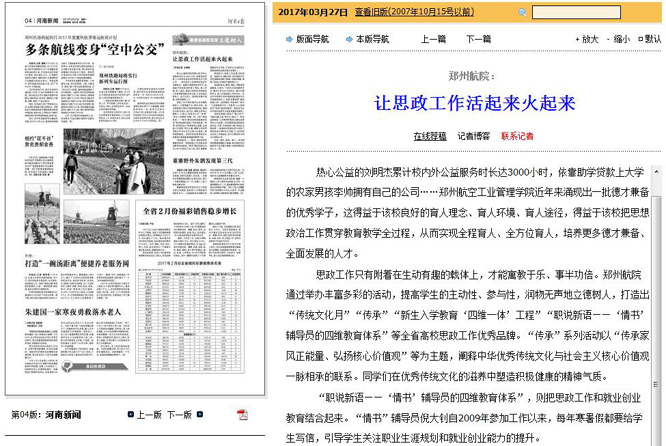The image size is (666, 446).
Task: Click the lottery sales data table on page
Action: (190, 322)
